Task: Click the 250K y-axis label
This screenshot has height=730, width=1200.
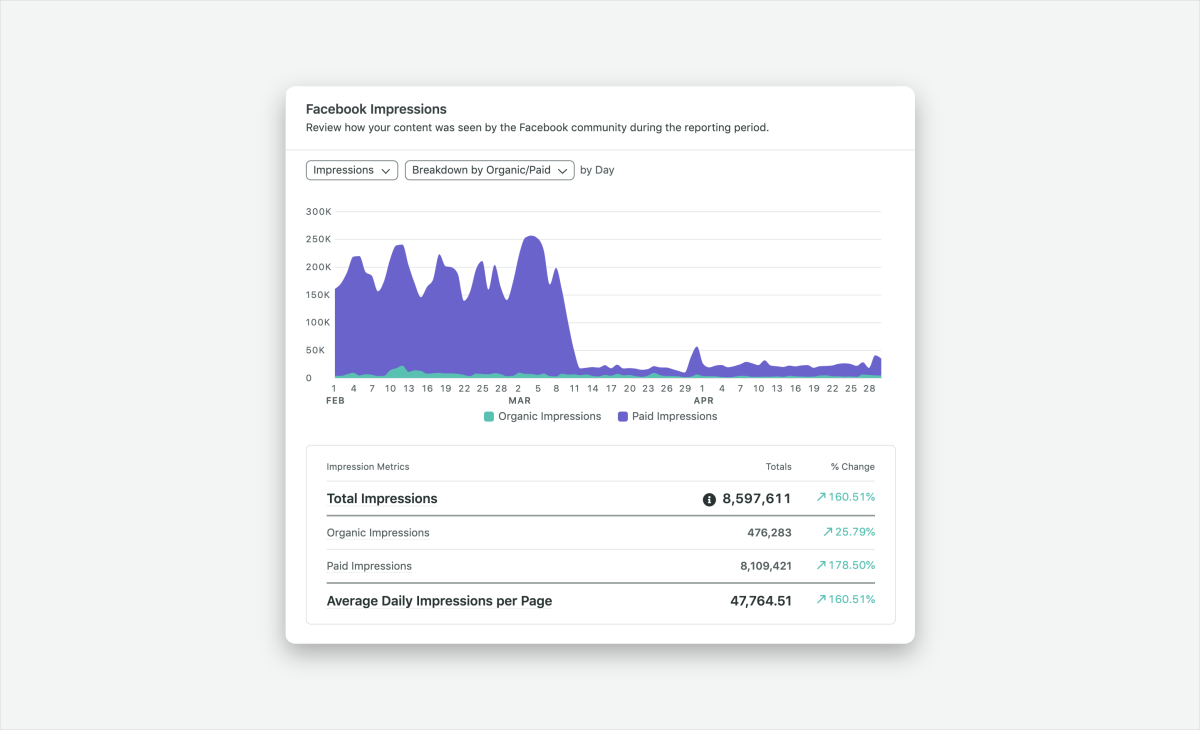Action: pos(318,239)
